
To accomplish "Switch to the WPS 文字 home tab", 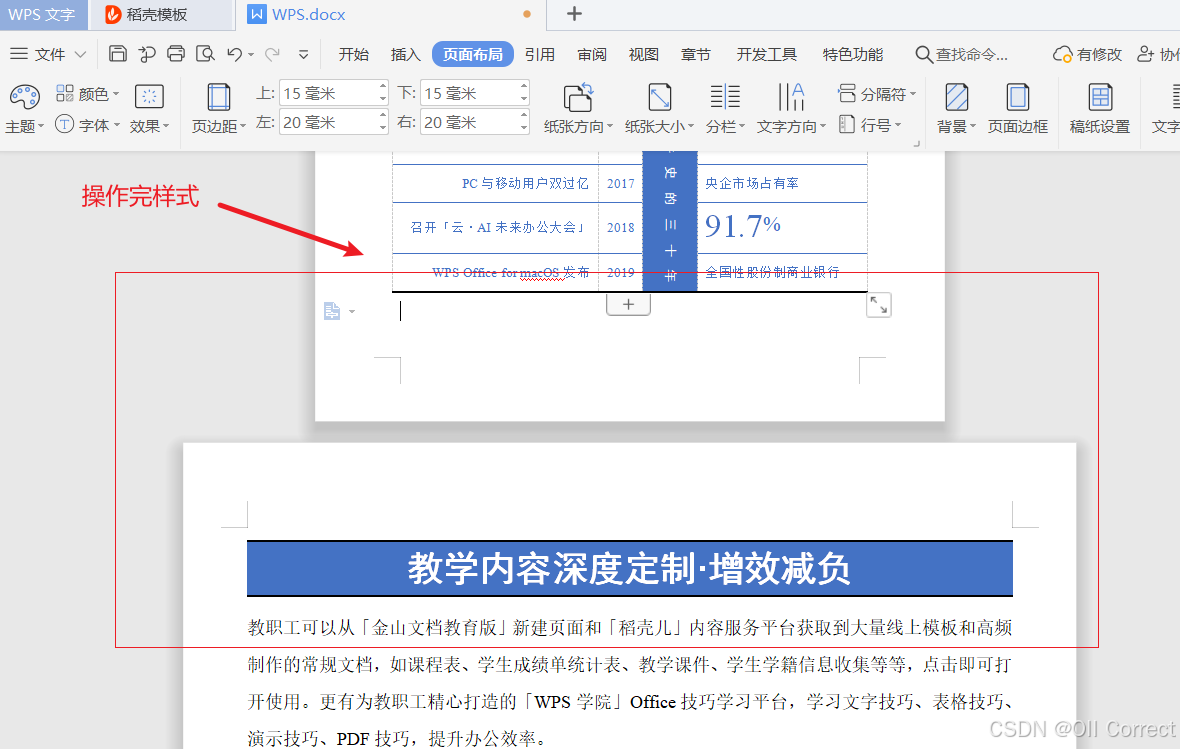I will pyautogui.click(x=43, y=15).
